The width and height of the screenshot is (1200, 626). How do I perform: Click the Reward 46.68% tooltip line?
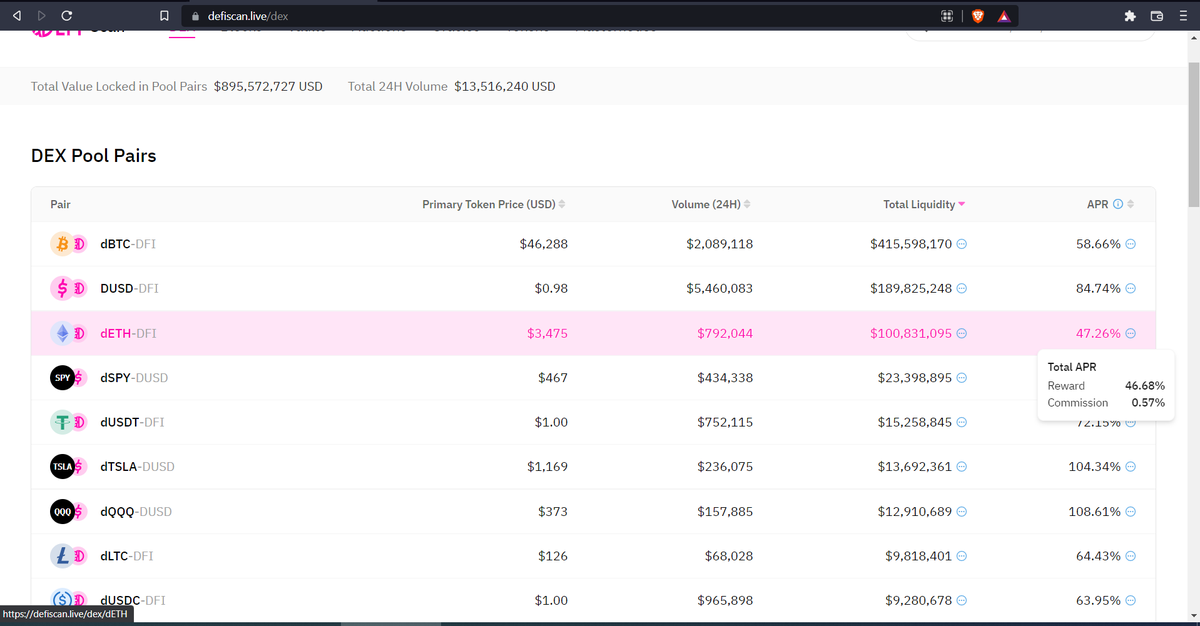click(1106, 385)
